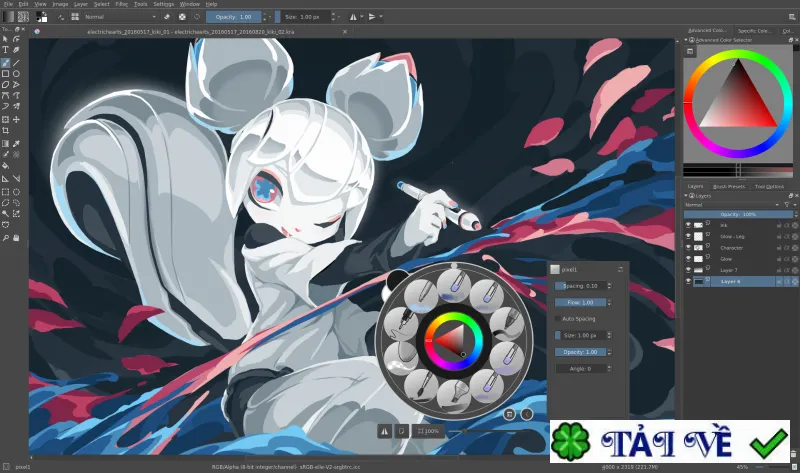
Task: Select the Calligraphy tool
Action: (16, 50)
